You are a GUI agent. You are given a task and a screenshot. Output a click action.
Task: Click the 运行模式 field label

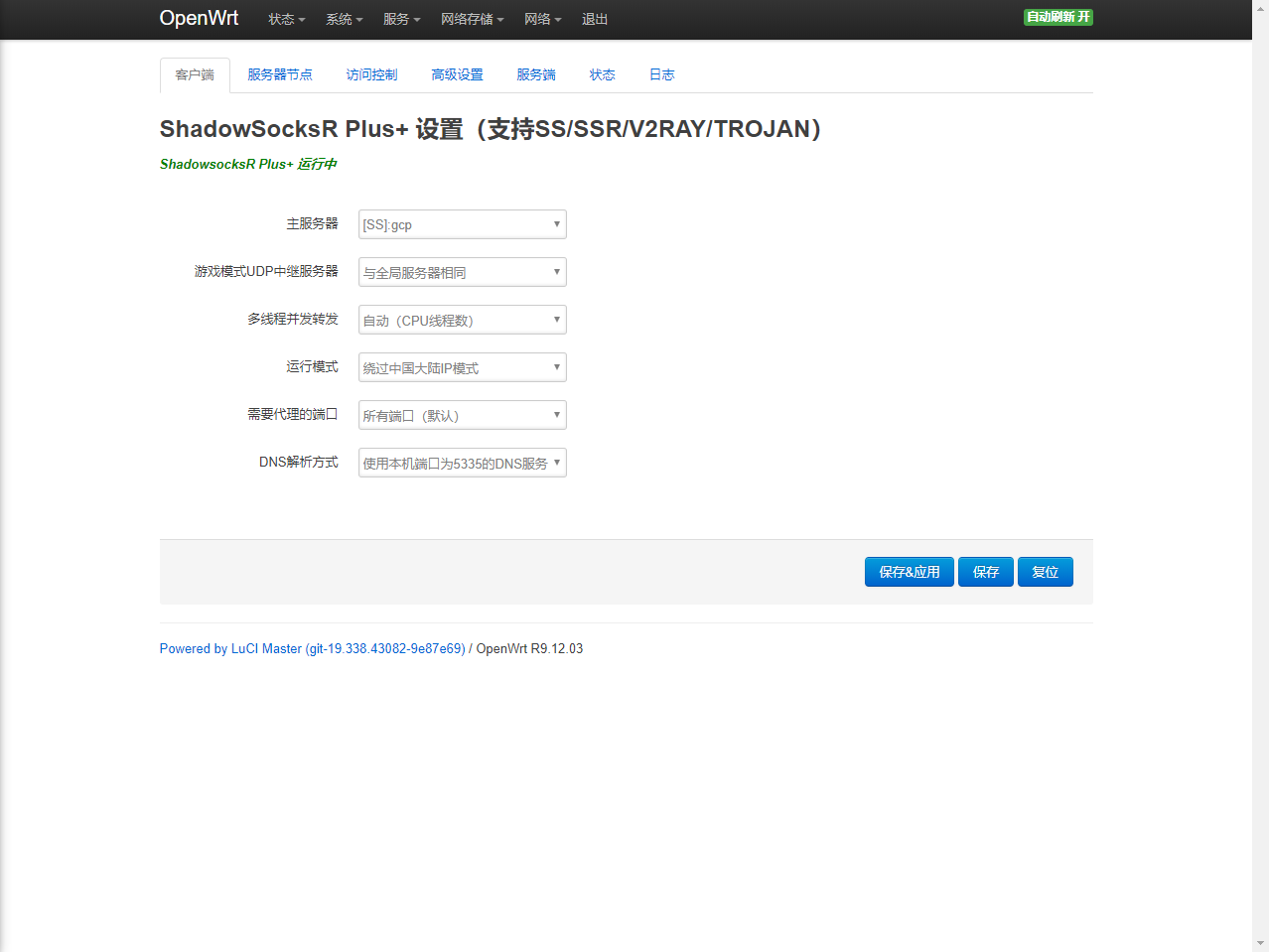point(312,366)
